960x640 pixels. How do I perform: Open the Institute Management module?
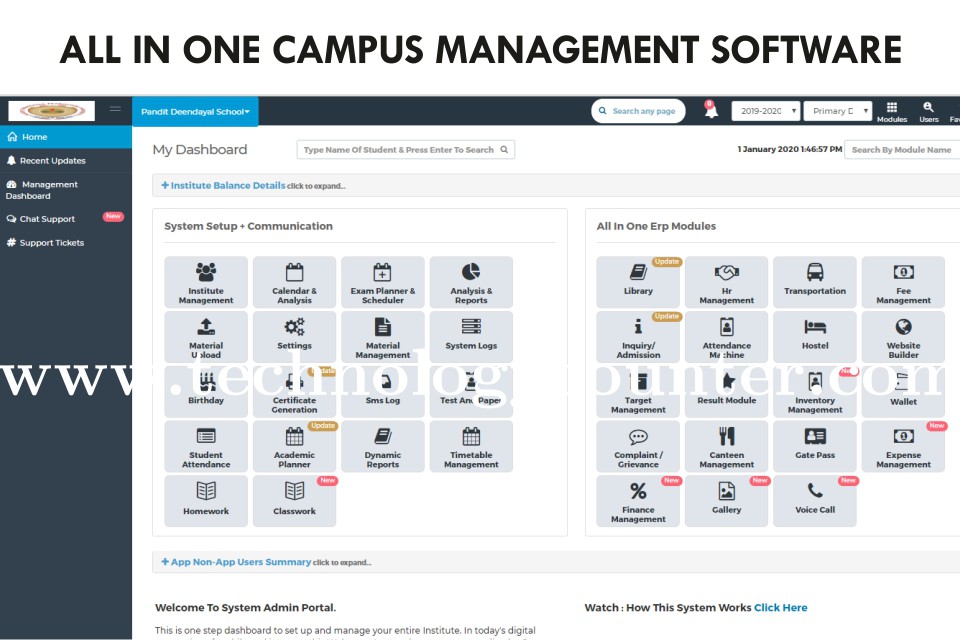click(x=206, y=282)
